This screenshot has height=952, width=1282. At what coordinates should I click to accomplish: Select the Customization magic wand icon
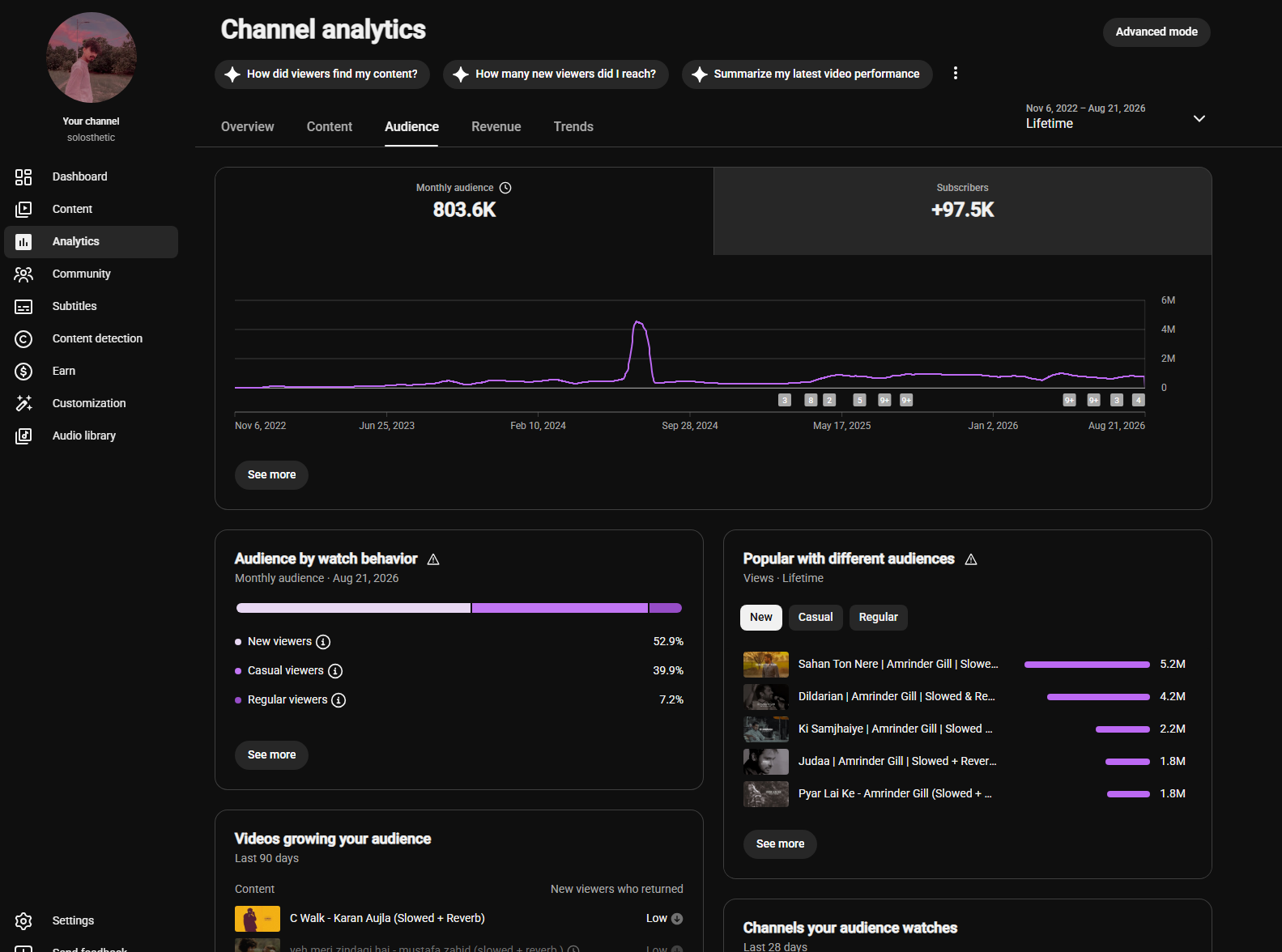(23, 403)
